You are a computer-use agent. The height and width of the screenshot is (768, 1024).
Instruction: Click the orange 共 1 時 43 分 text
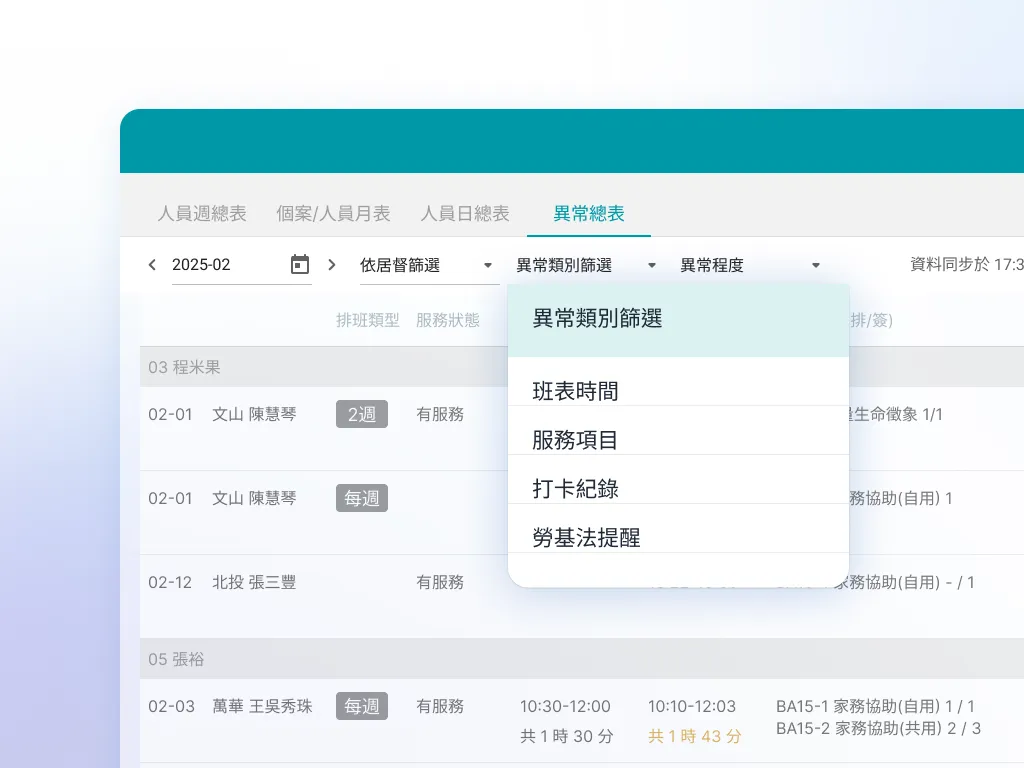click(x=695, y=736)
